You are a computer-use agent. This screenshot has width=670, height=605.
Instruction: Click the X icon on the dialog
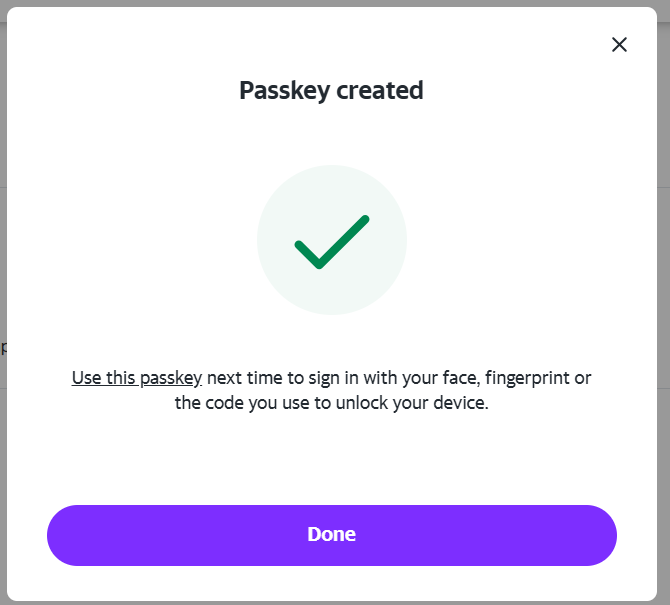619,44
